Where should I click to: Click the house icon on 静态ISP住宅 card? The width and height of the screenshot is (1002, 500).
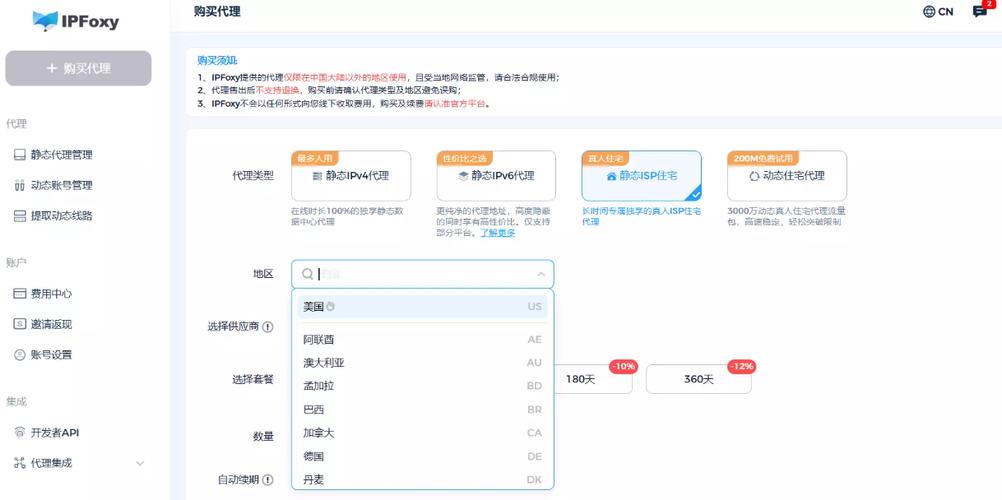(612, 176)
